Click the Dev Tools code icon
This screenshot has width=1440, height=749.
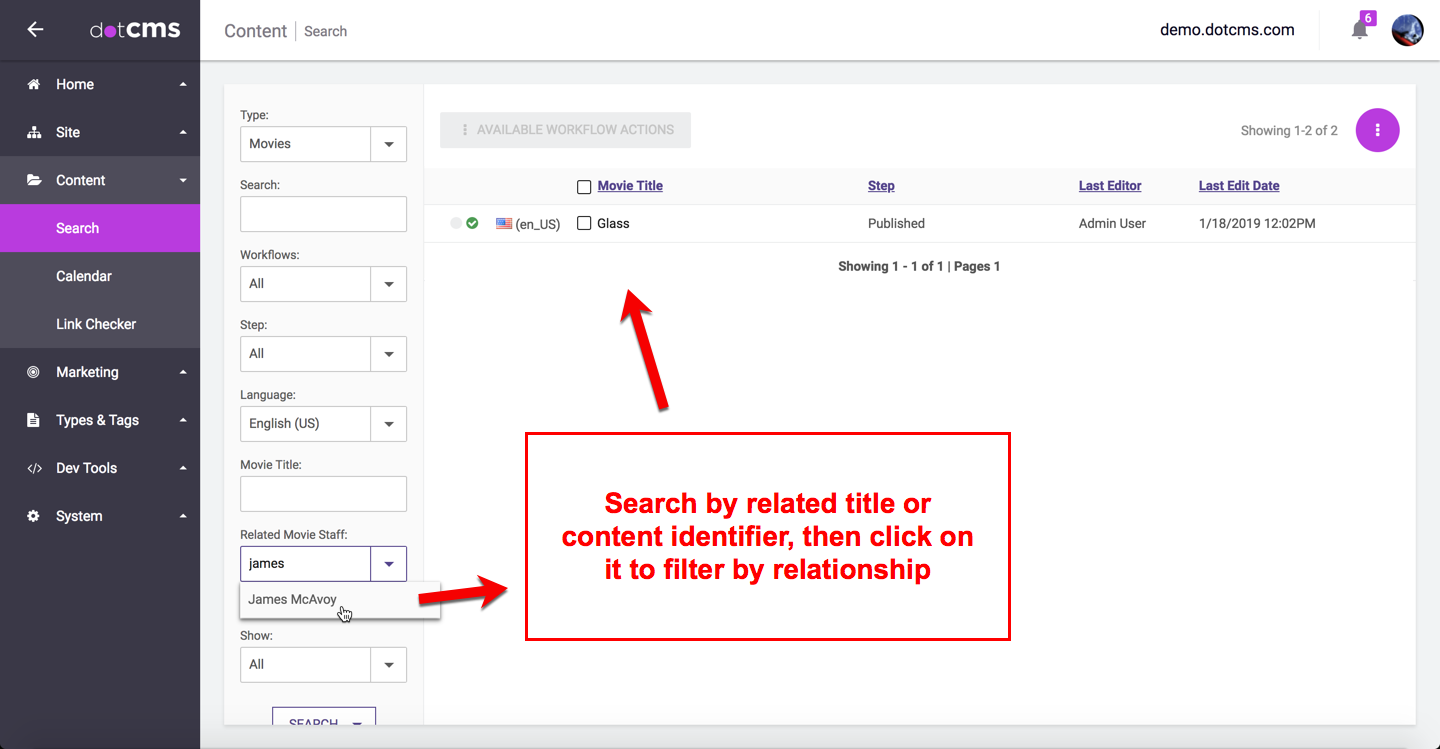click(34, 468)
